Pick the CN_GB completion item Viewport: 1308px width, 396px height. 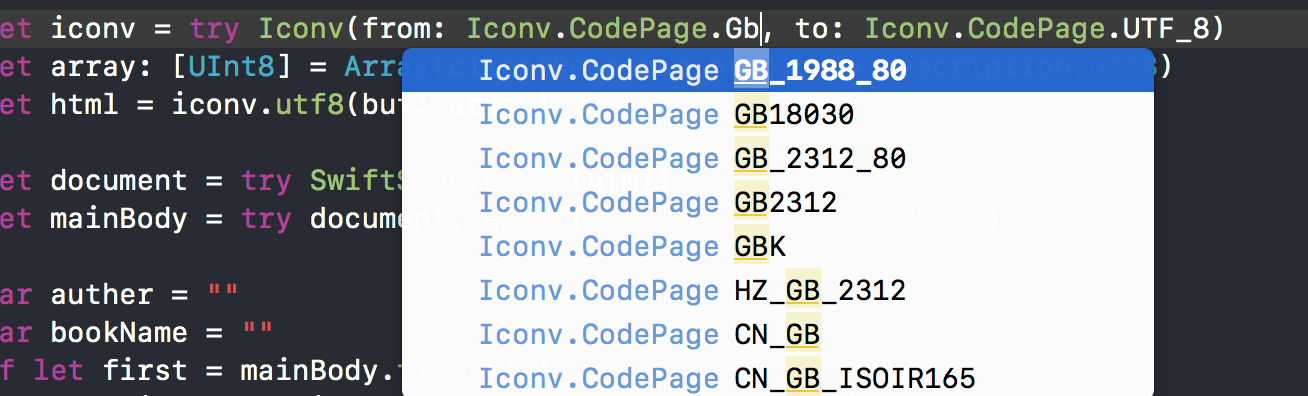(x=778, y=335)
